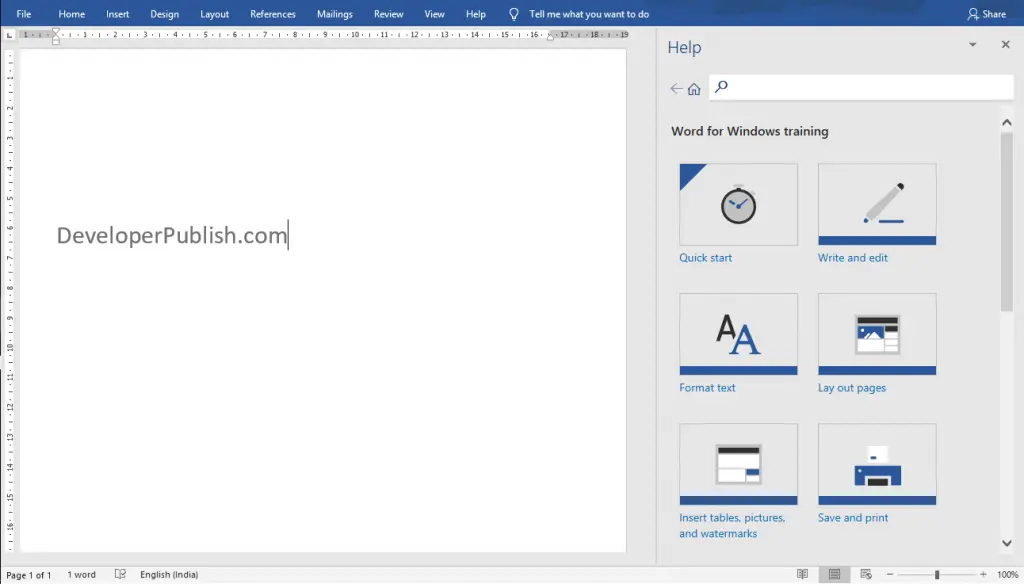Click the 'Word for Windows training' heading
Screen dimensions: 1024x584
pyautogui.click(x=750, y=131)
